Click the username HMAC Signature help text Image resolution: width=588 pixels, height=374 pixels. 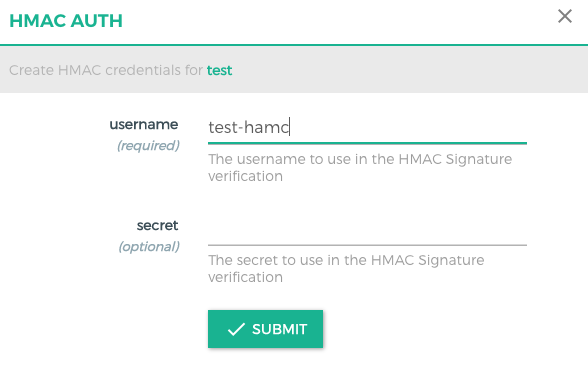(x=360, y=167)
